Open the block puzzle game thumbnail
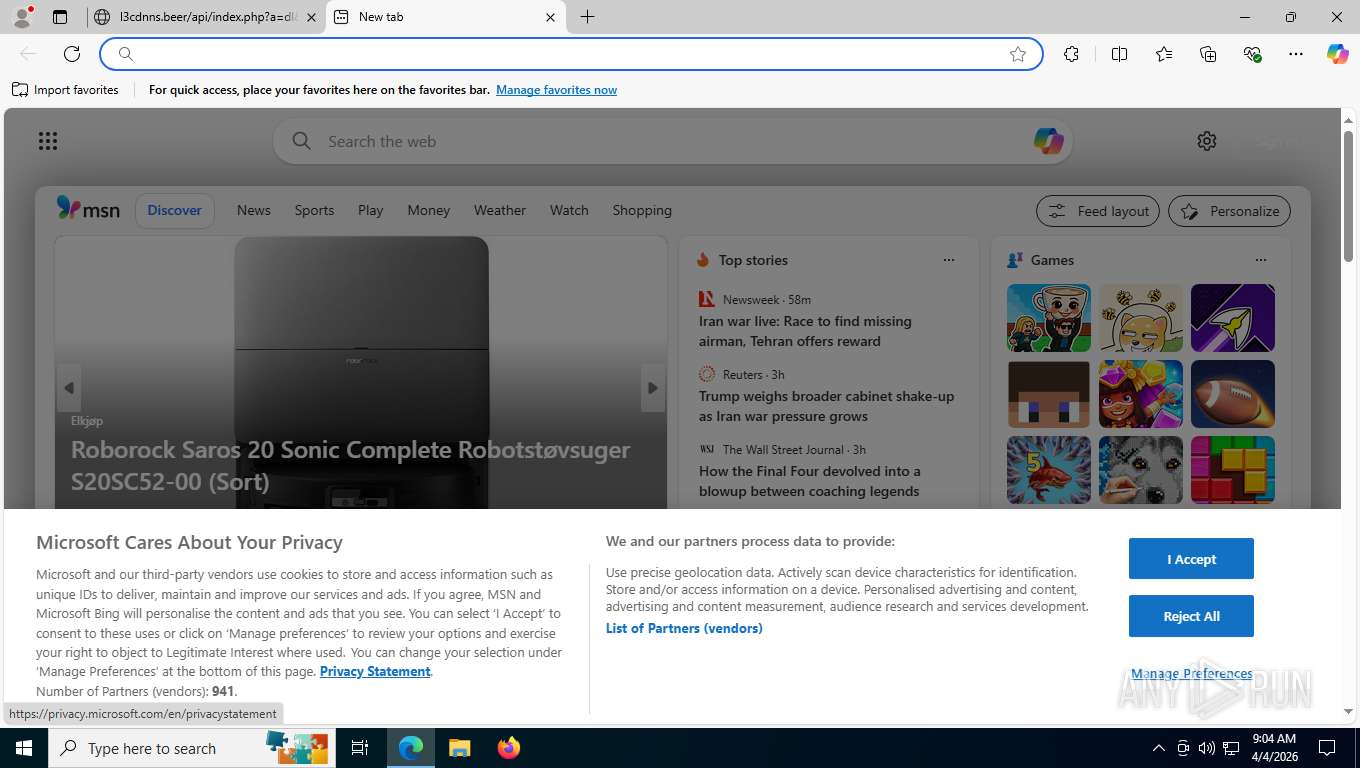Image resolution: width=1360 pixels, height=768 pixels. pos(1233,470)
